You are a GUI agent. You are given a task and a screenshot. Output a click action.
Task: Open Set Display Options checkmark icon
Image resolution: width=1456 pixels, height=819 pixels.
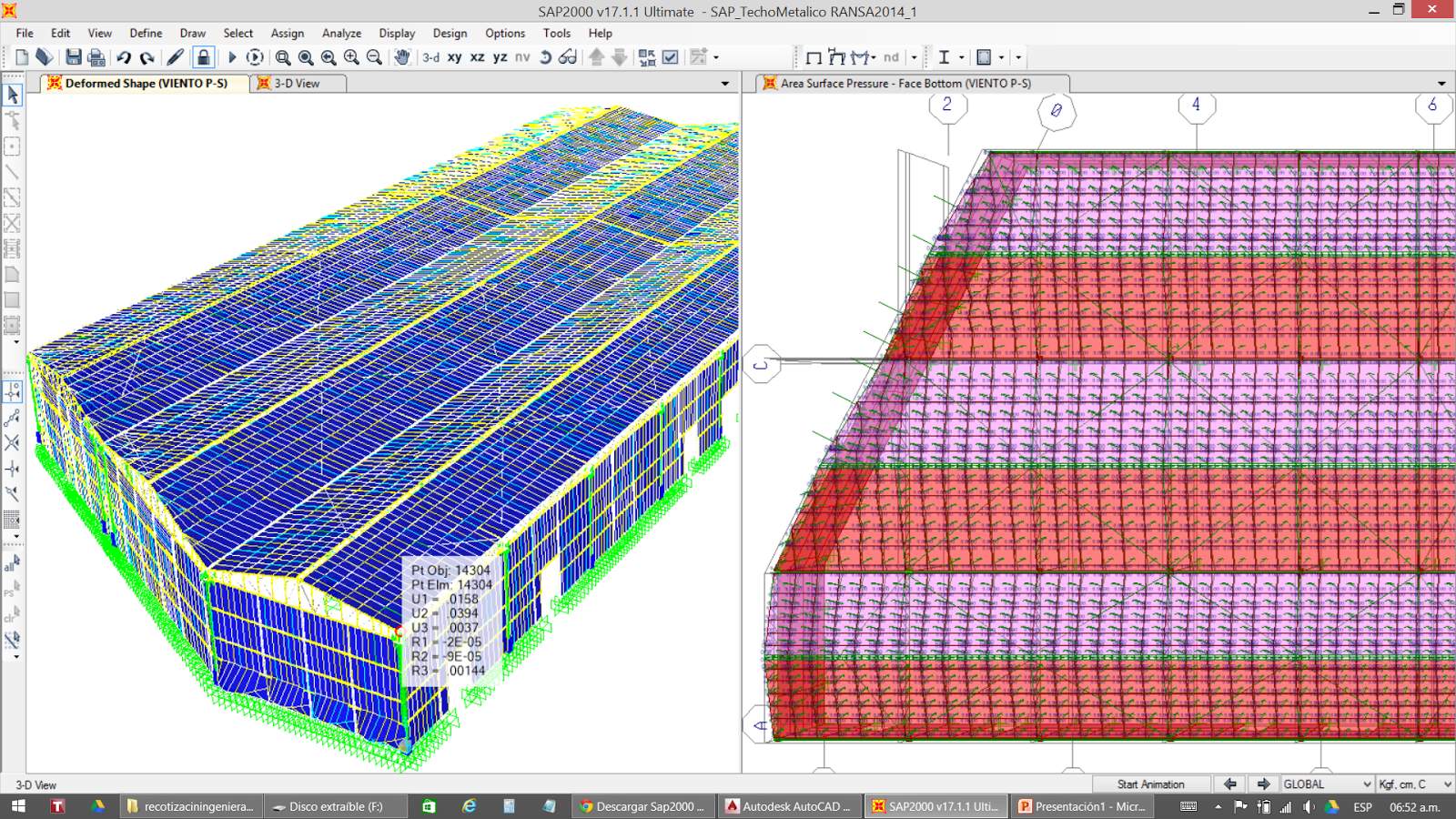coord(671,57)
